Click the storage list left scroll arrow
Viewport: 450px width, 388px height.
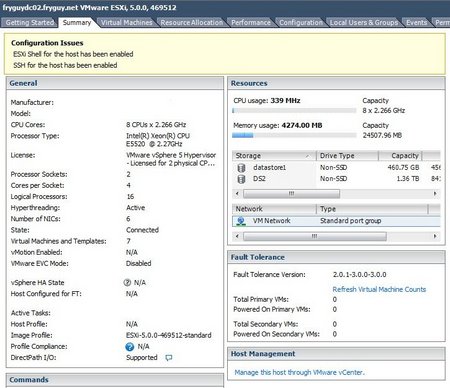[237, 194]
